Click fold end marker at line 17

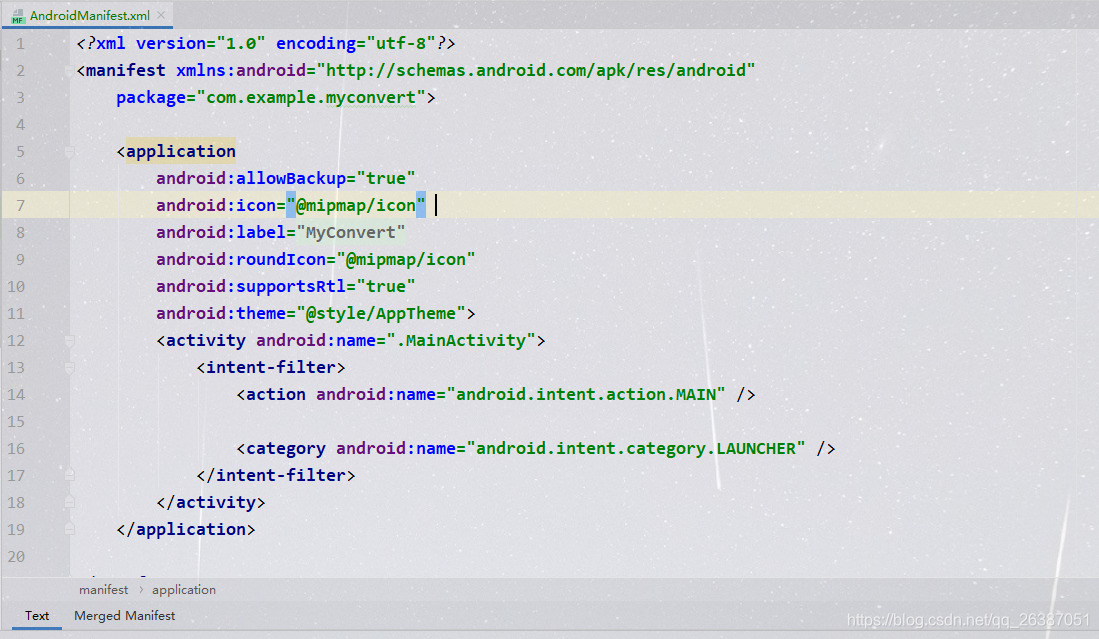click(x=69, y=475)
